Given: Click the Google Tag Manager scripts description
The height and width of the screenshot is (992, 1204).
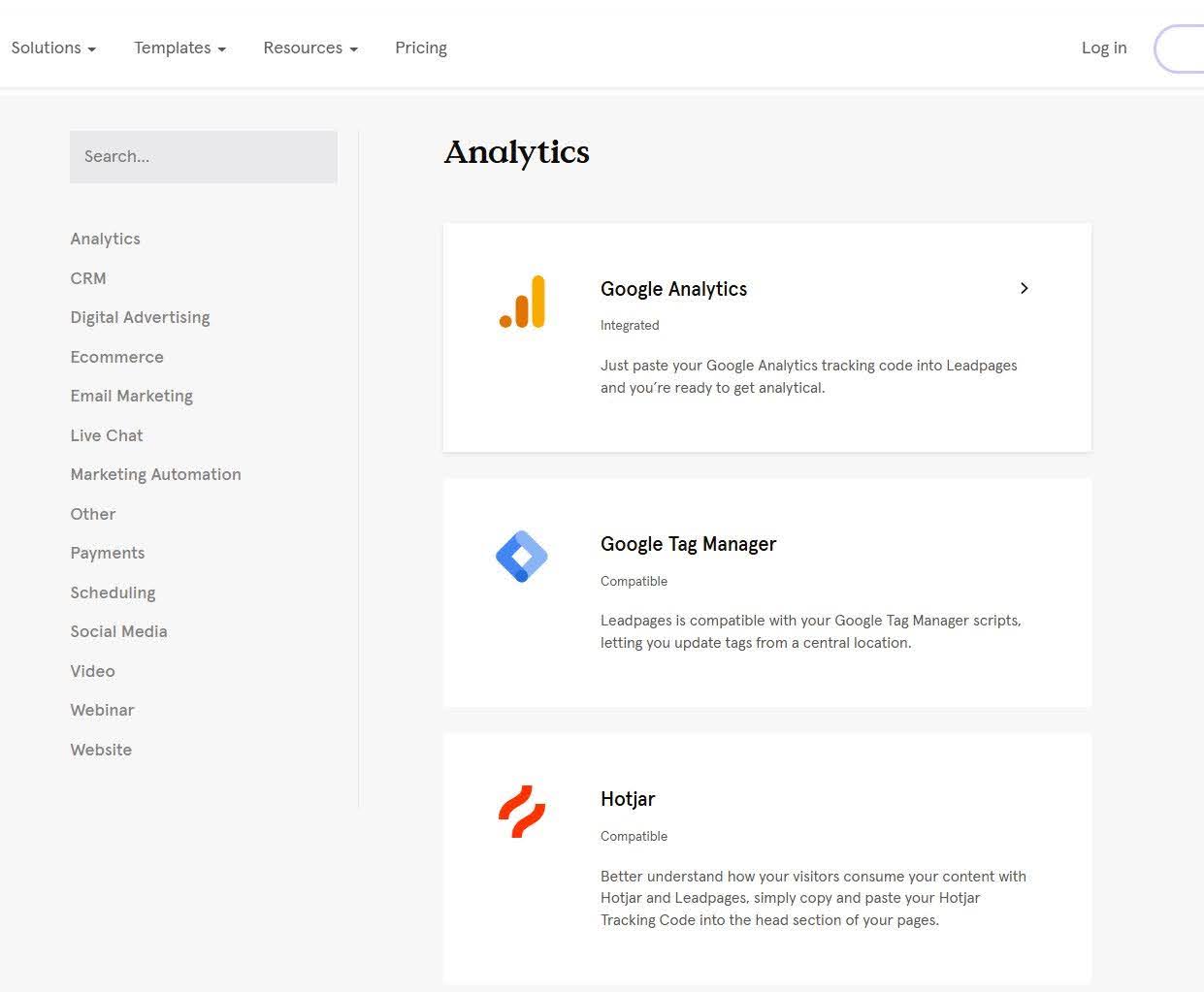Looking at the screenshot, I should coord(811,631).
